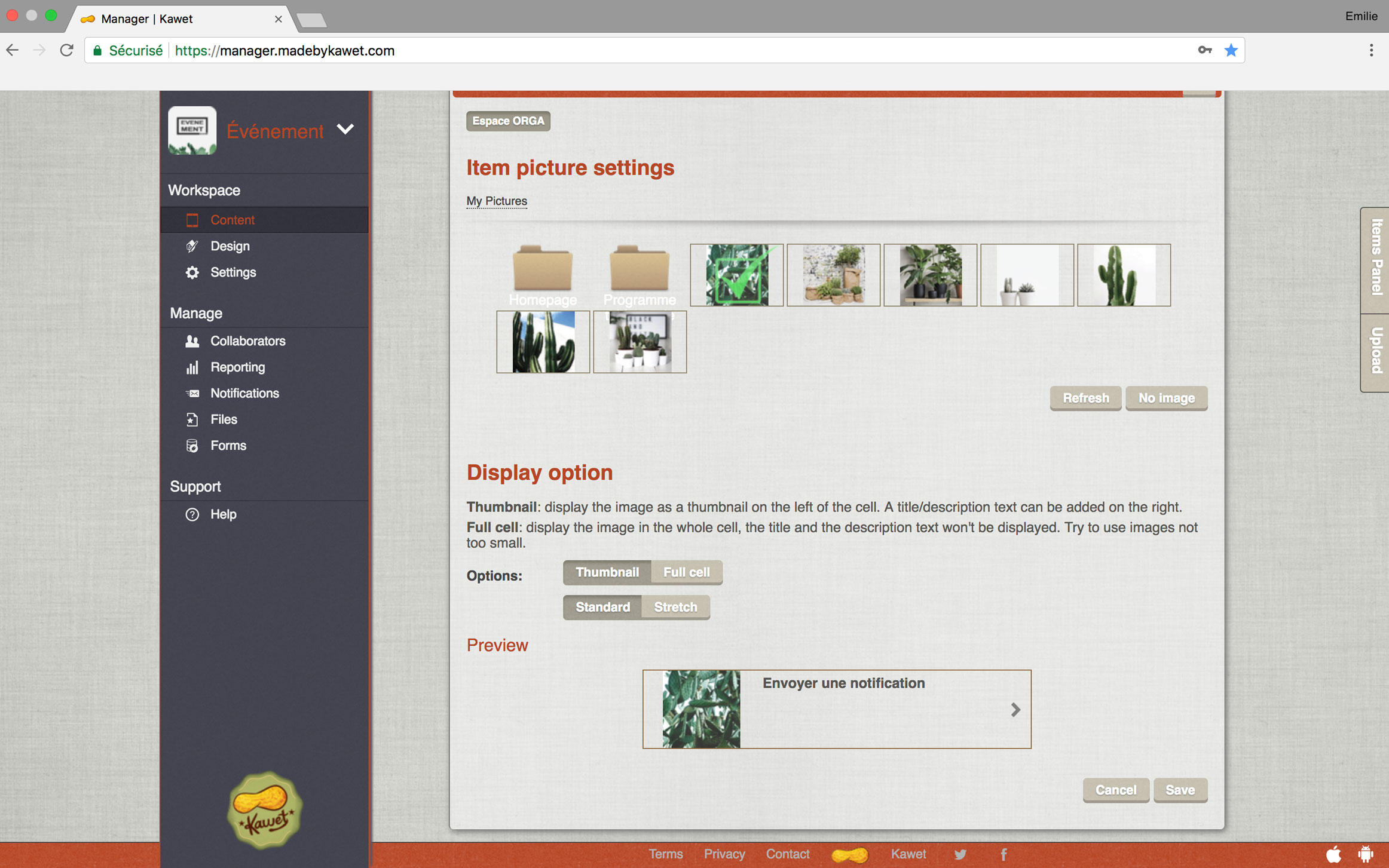The height and width of the screenshot is (868, 1389).
Task: Select the Thumbnail display option
Action: (607, 572)
